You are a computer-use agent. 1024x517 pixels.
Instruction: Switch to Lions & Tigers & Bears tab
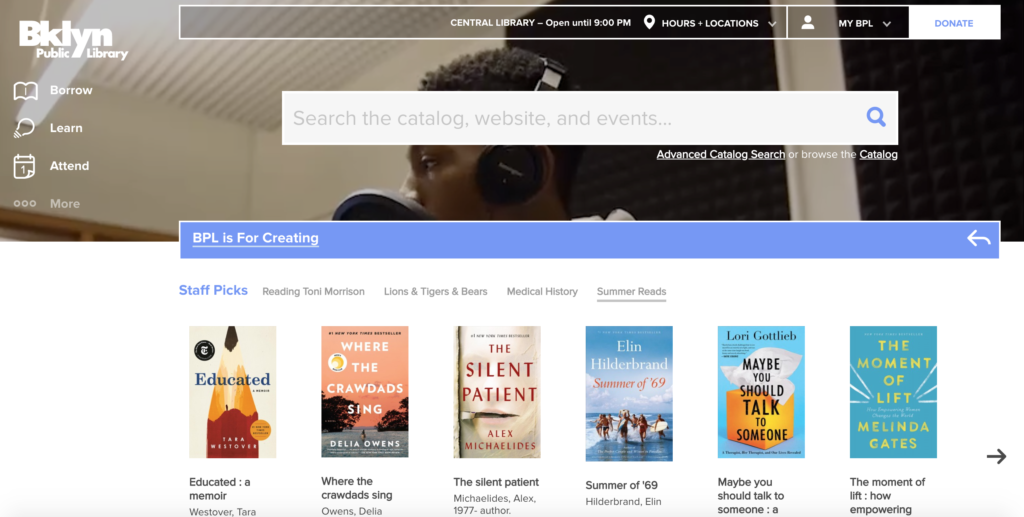(x=436, y=292)
